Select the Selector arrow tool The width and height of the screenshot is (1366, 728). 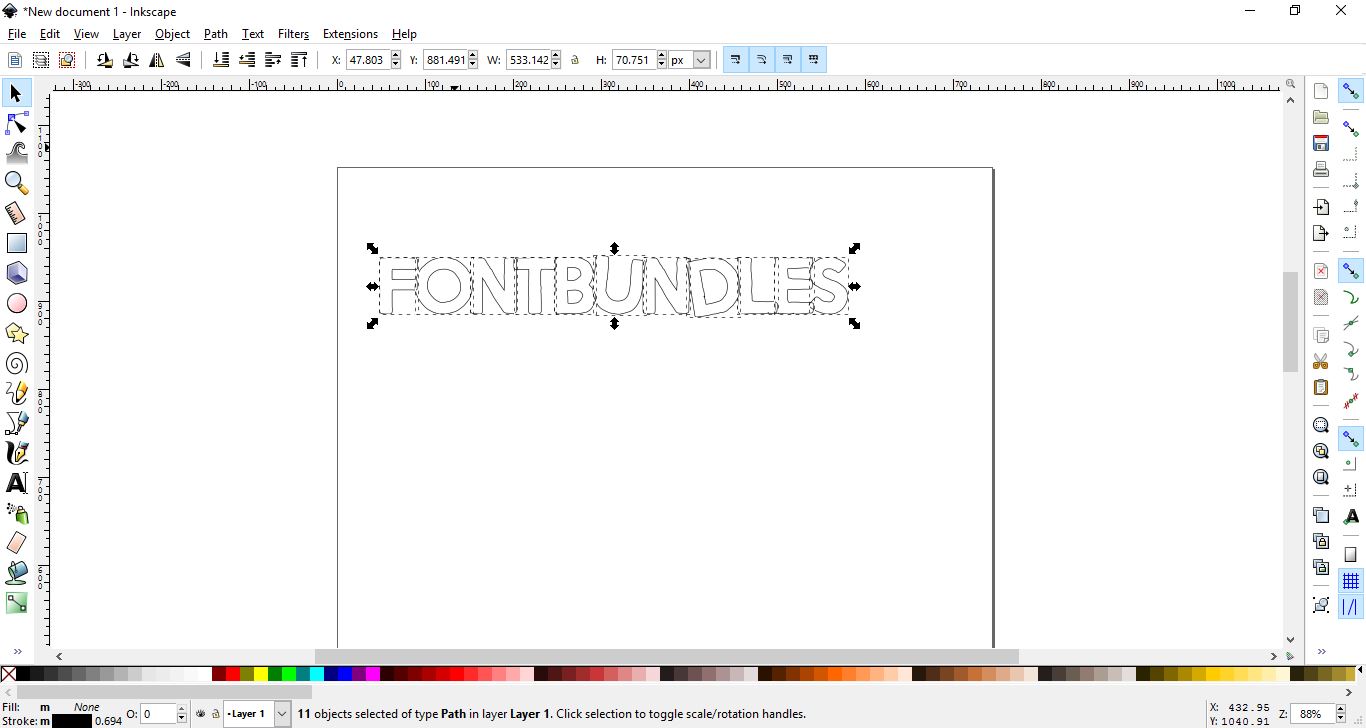16,94
